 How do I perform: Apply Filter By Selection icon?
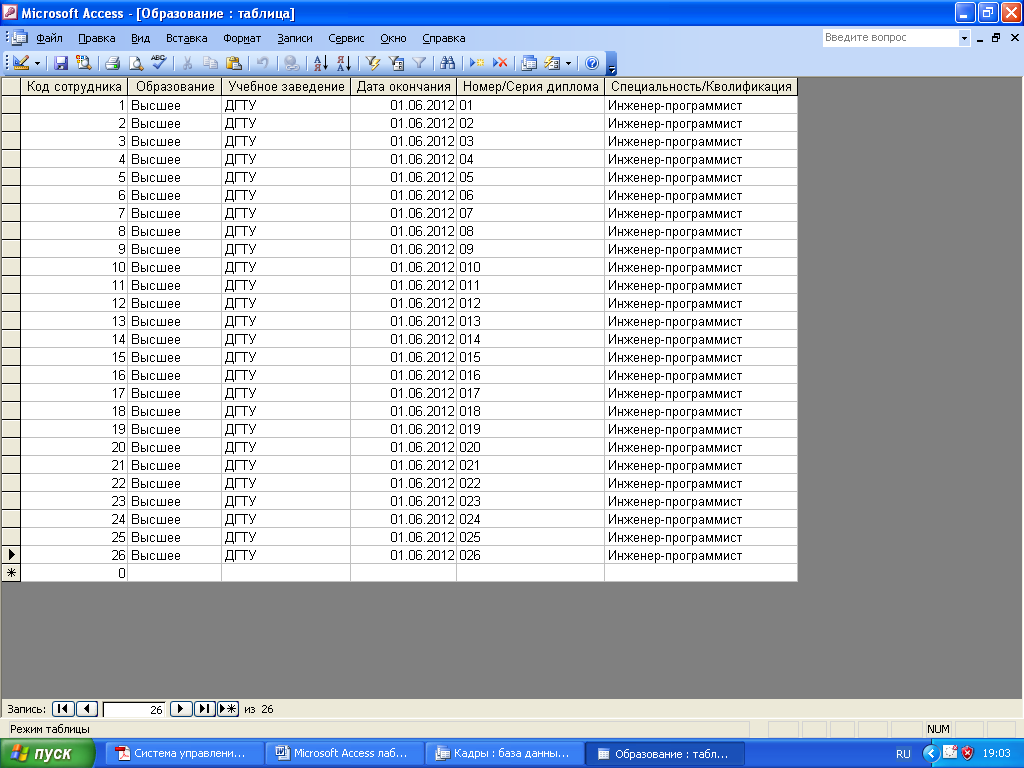tap(373, 63)
